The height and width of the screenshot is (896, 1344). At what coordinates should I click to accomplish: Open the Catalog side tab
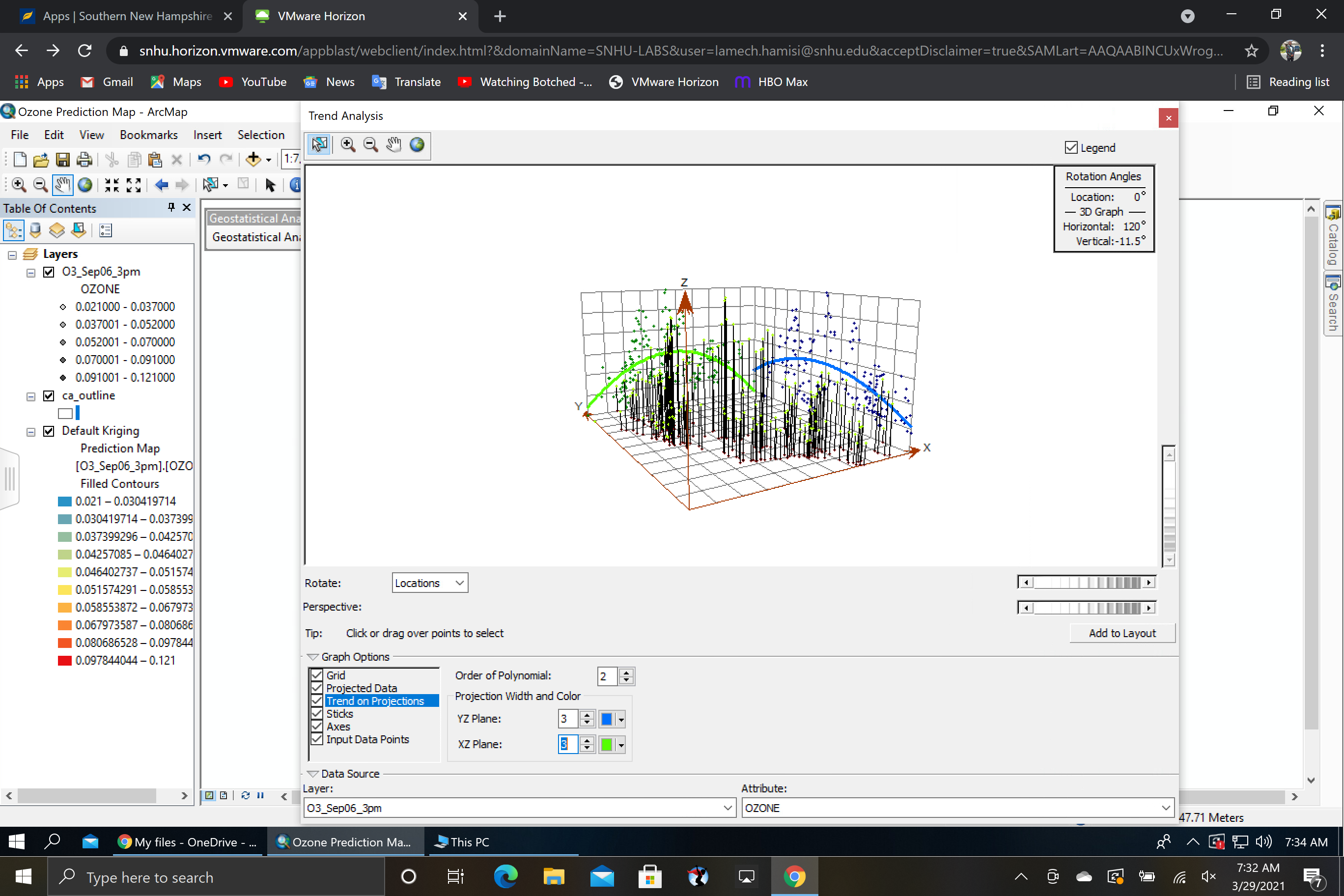click(1334, 235)
